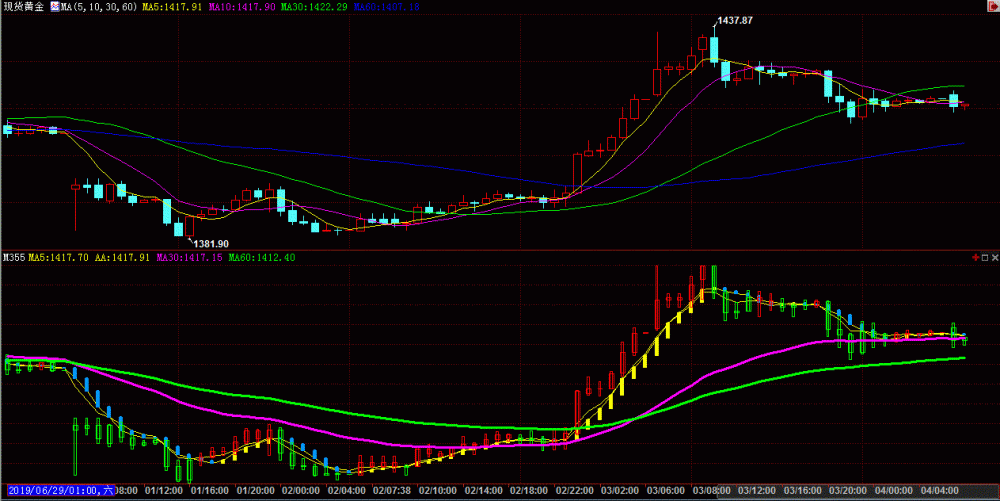
Task: Click the 04/00:00 time axis label
Action: (893, 491)
